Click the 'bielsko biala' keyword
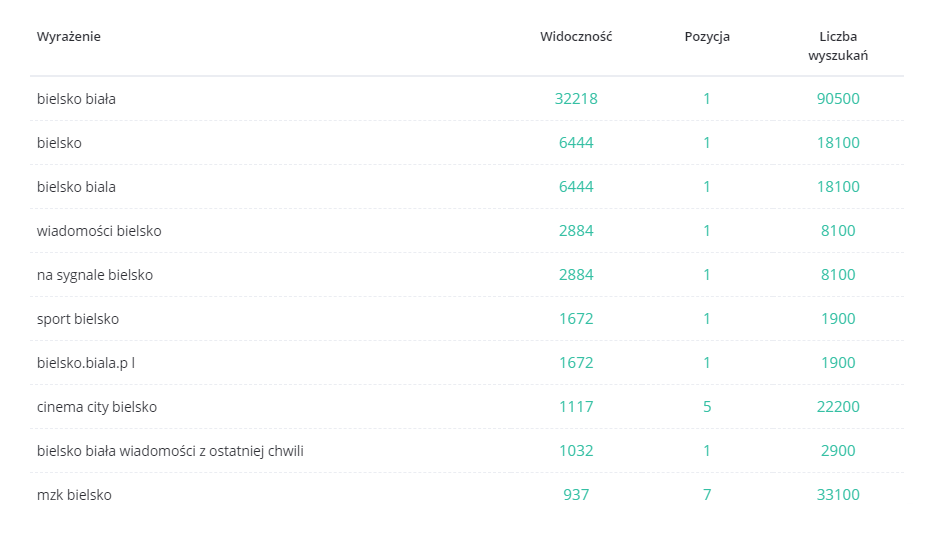The width and height of the screenshot is (932, 538). click(x=76, y=187)
